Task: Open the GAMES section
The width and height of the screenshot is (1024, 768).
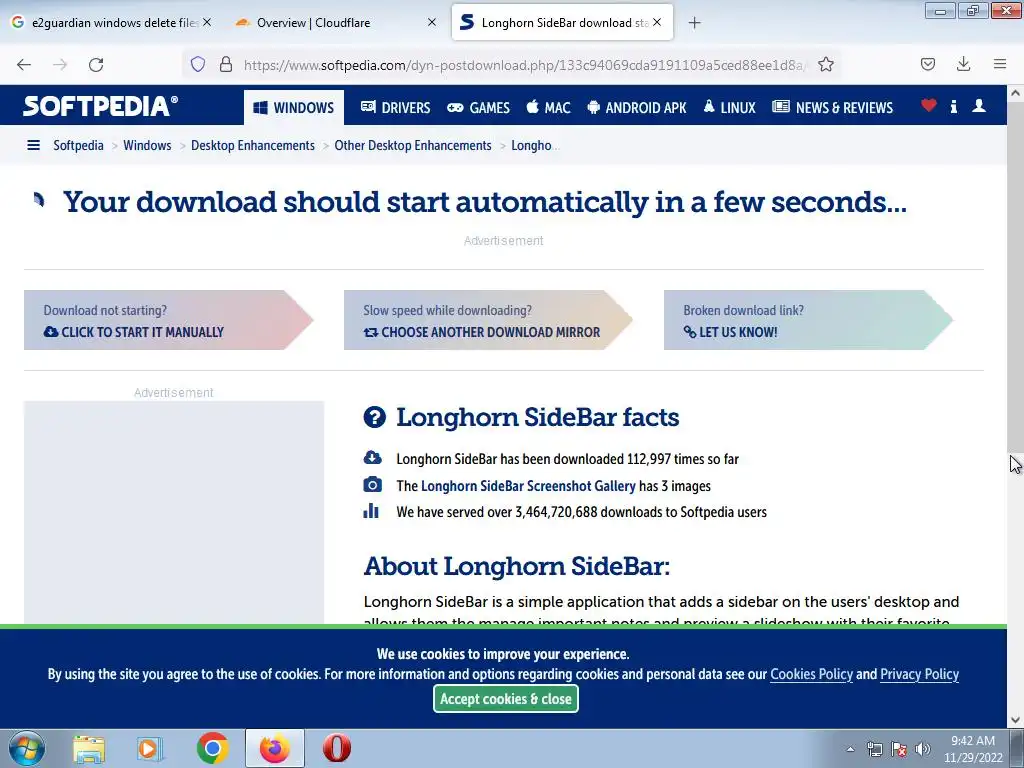Action: (x=478, y=108)
